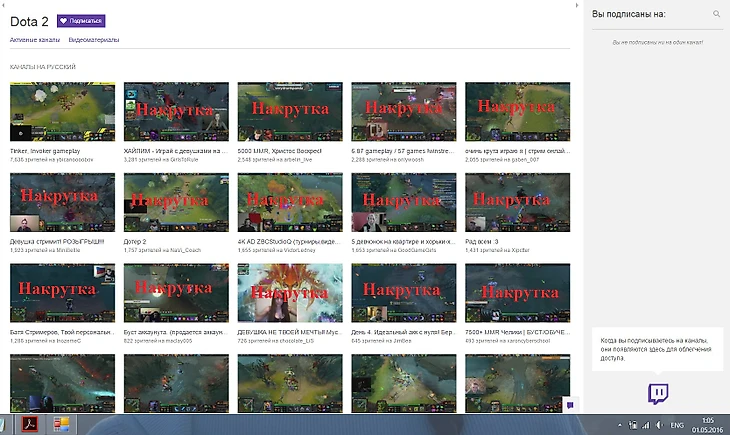Open the purple chat icon near the sidebar

point(570,404)
